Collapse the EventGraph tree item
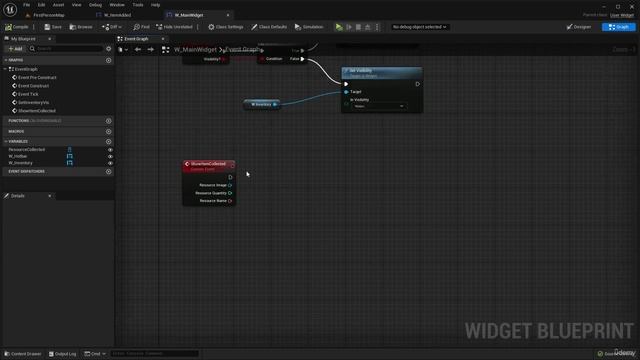This screenshot has width=640, height=360. point(5,69)
